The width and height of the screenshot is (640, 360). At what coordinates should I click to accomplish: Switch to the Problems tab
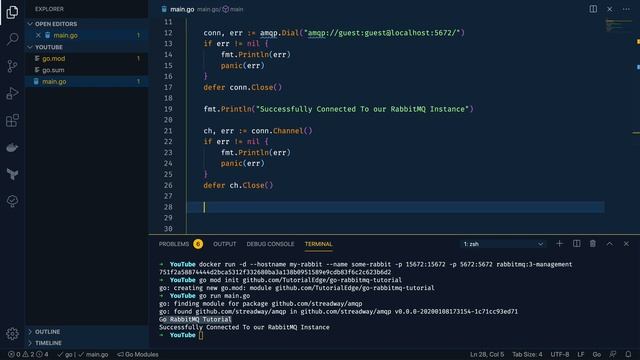174,244
